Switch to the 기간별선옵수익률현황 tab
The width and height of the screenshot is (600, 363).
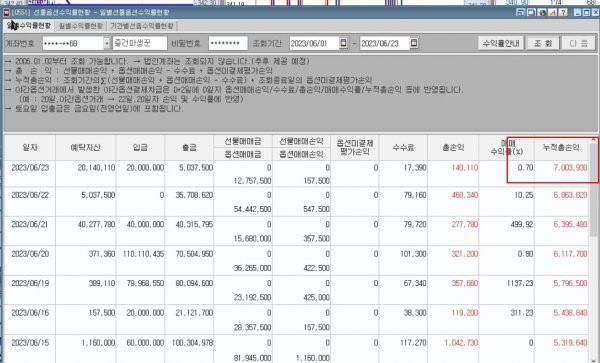tap(142, 26)
